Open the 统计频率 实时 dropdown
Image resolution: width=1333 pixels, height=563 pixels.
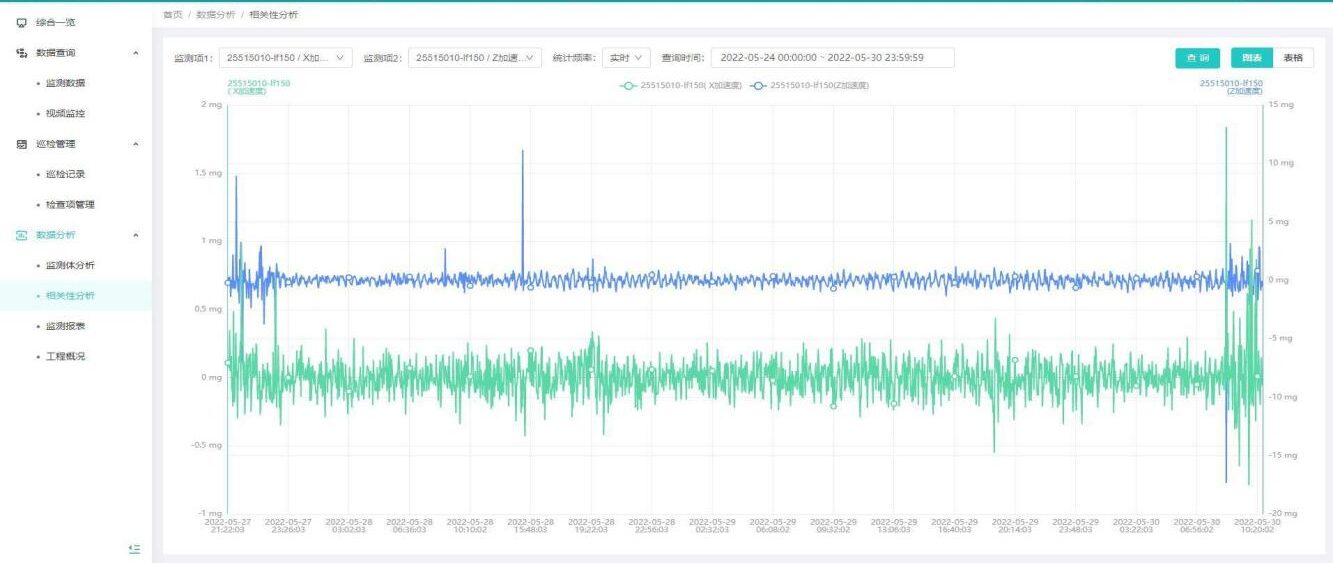click(626, 58)
